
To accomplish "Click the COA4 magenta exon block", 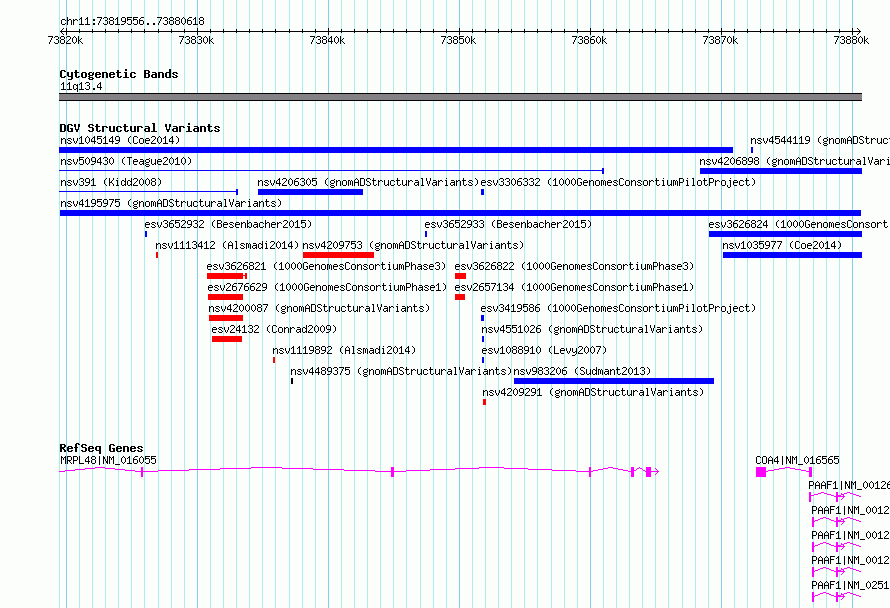I will click(x=761, y=472).
